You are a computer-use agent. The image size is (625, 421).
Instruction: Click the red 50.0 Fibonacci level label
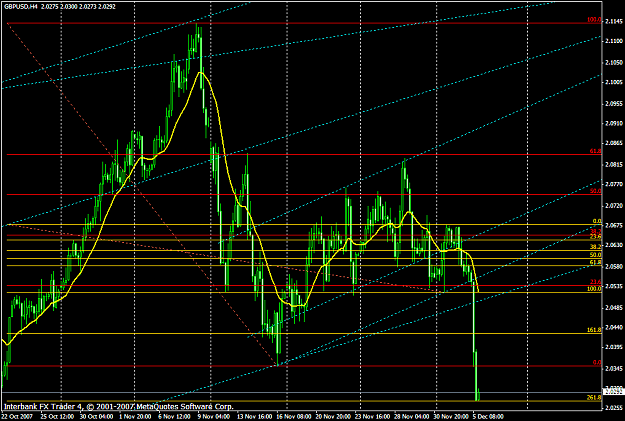[x=596, y=191]
